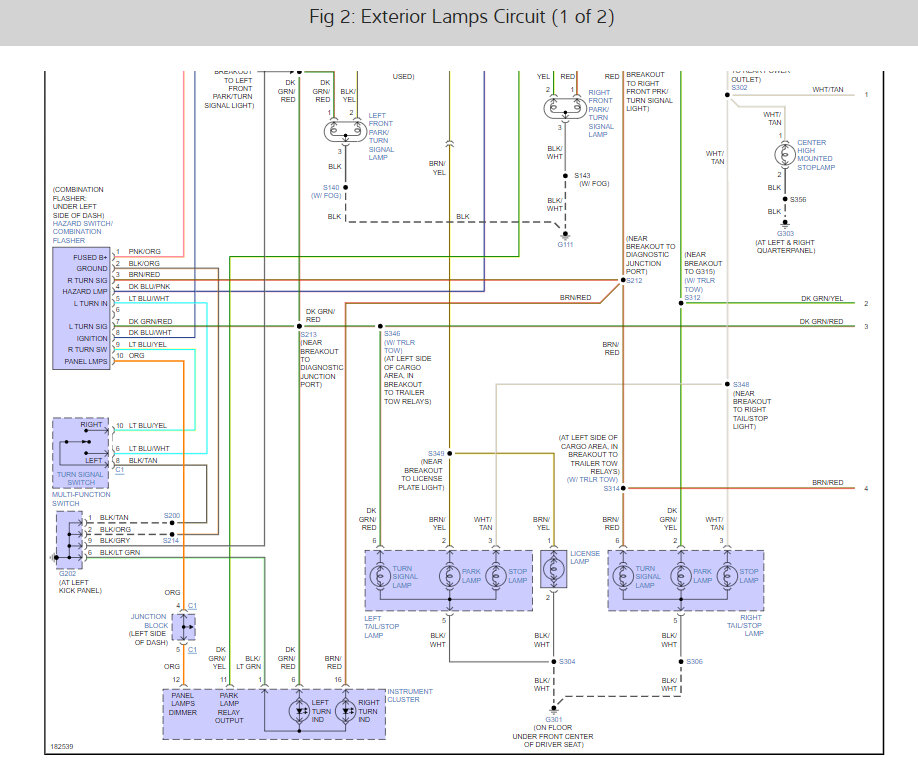Click the diagram number 182539
918x779 pixels.
click(61, 746)
